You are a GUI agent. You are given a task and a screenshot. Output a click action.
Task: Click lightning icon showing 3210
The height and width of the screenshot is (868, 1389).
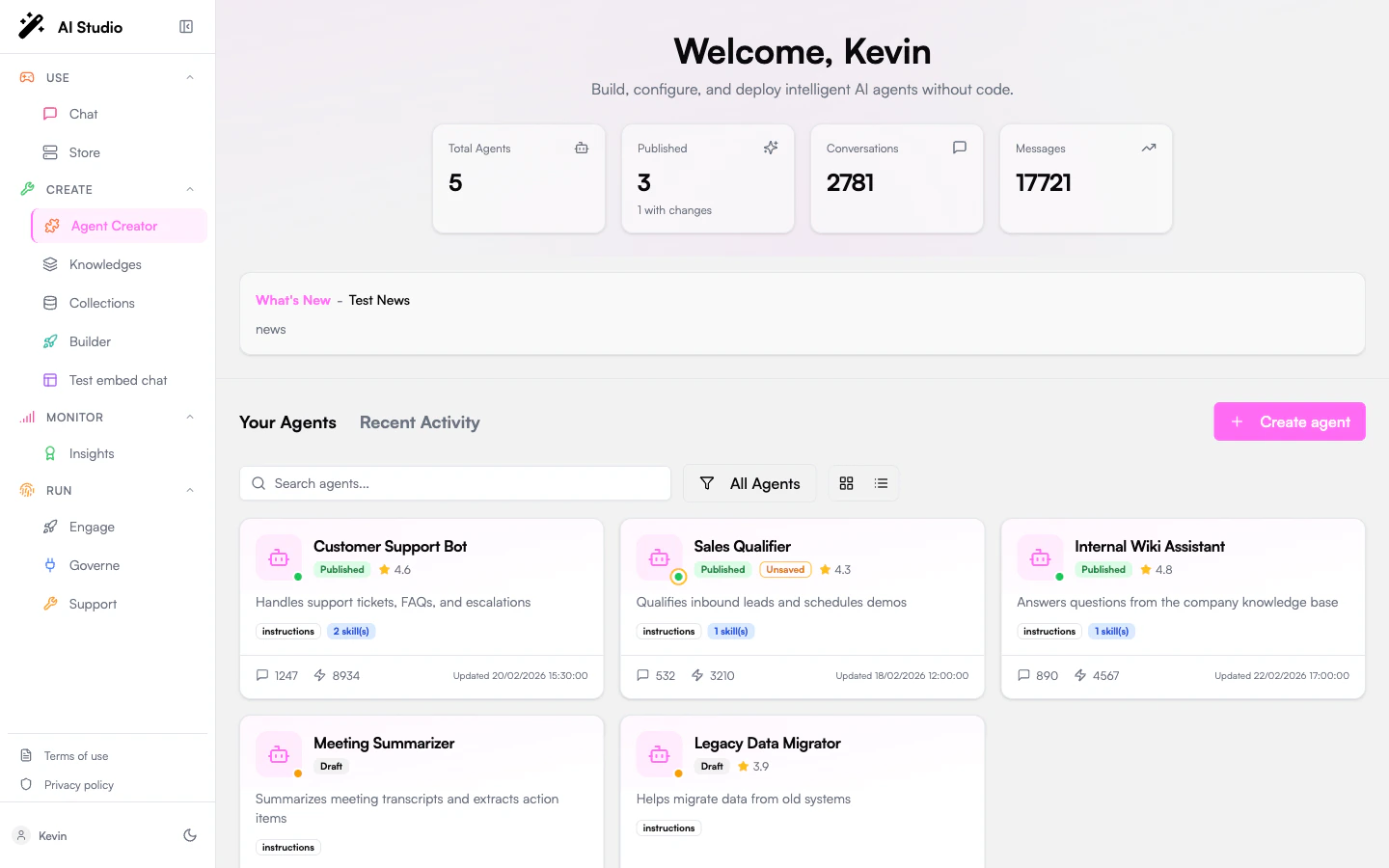tap(697, 675)
